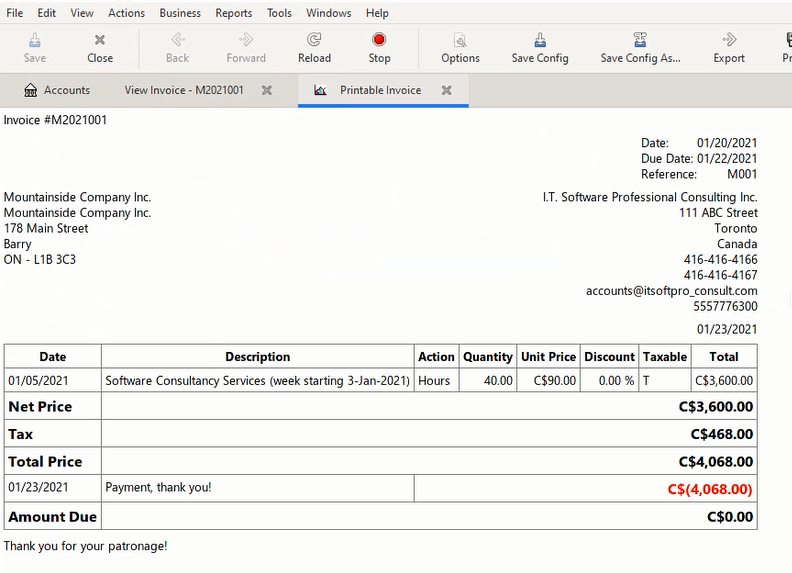
Task: Click the Forward navigation arrow
Action: point(246,41)
